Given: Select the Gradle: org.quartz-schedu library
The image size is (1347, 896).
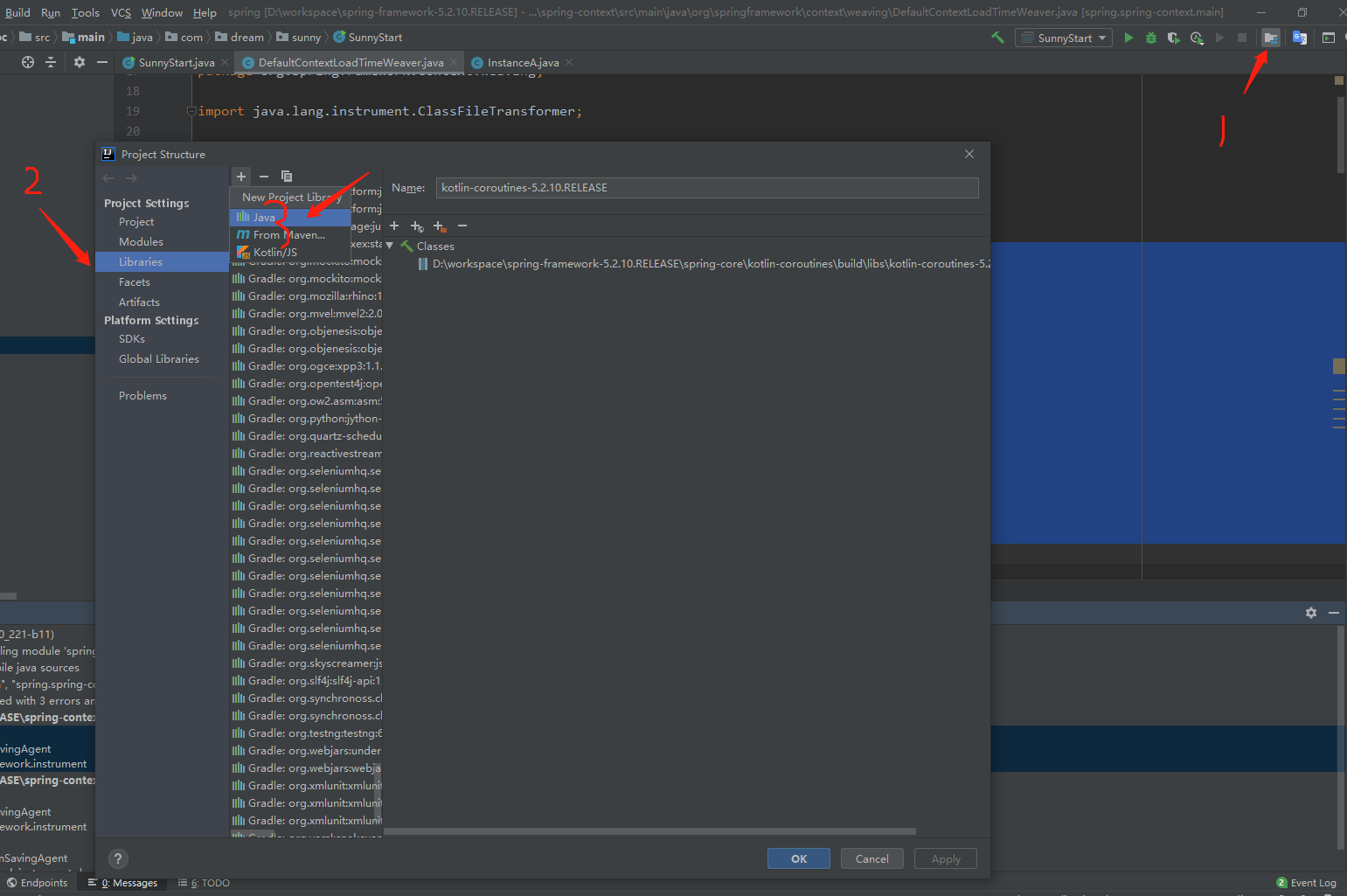Looking at the screenshot, I should tap(307, 435).
